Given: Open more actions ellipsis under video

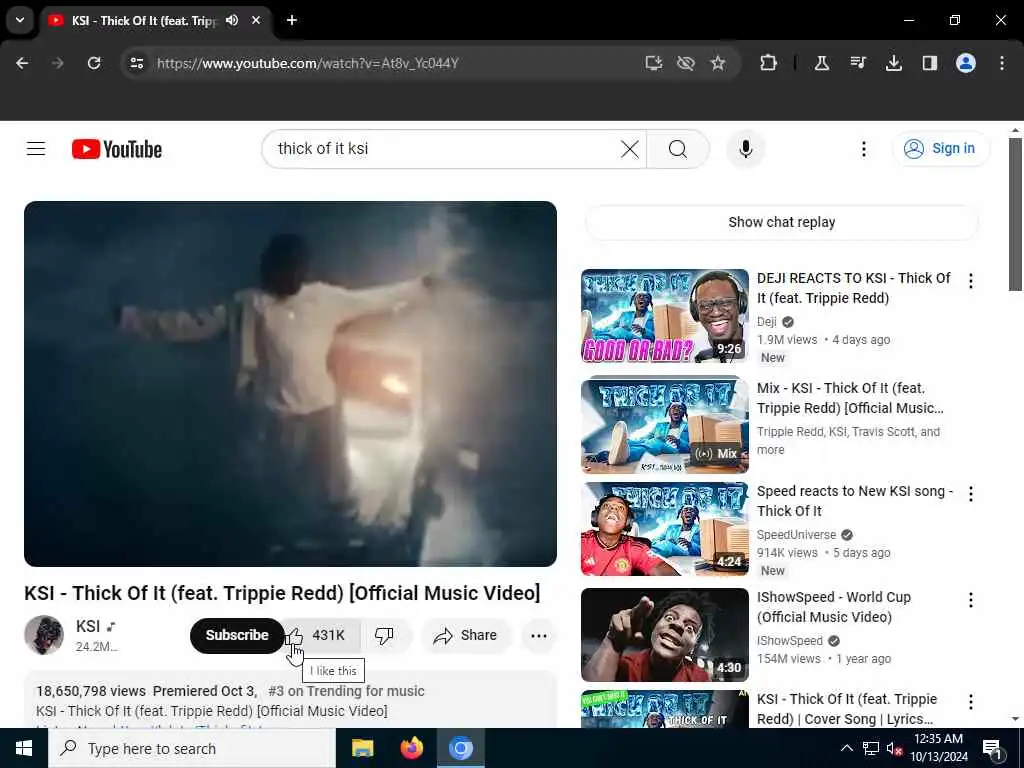Looking at the screenshot, I should pos(539,635).
